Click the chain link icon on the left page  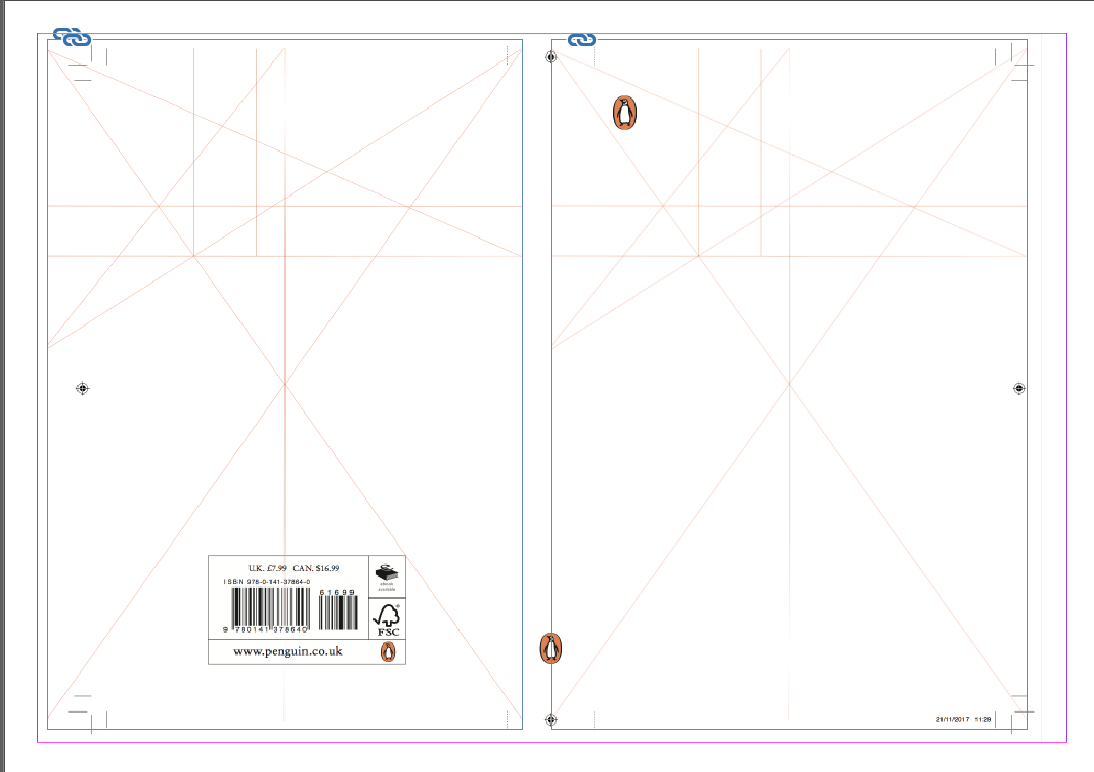pos(71,36)
